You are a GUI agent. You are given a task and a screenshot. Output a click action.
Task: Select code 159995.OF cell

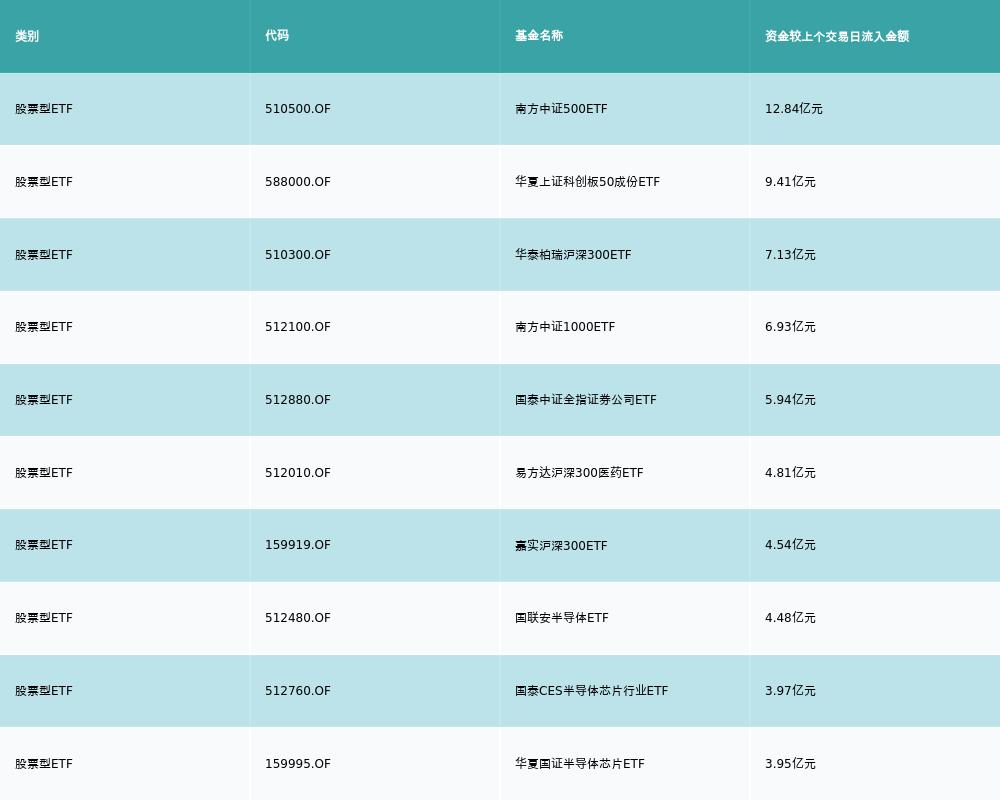tap(298, 764)
